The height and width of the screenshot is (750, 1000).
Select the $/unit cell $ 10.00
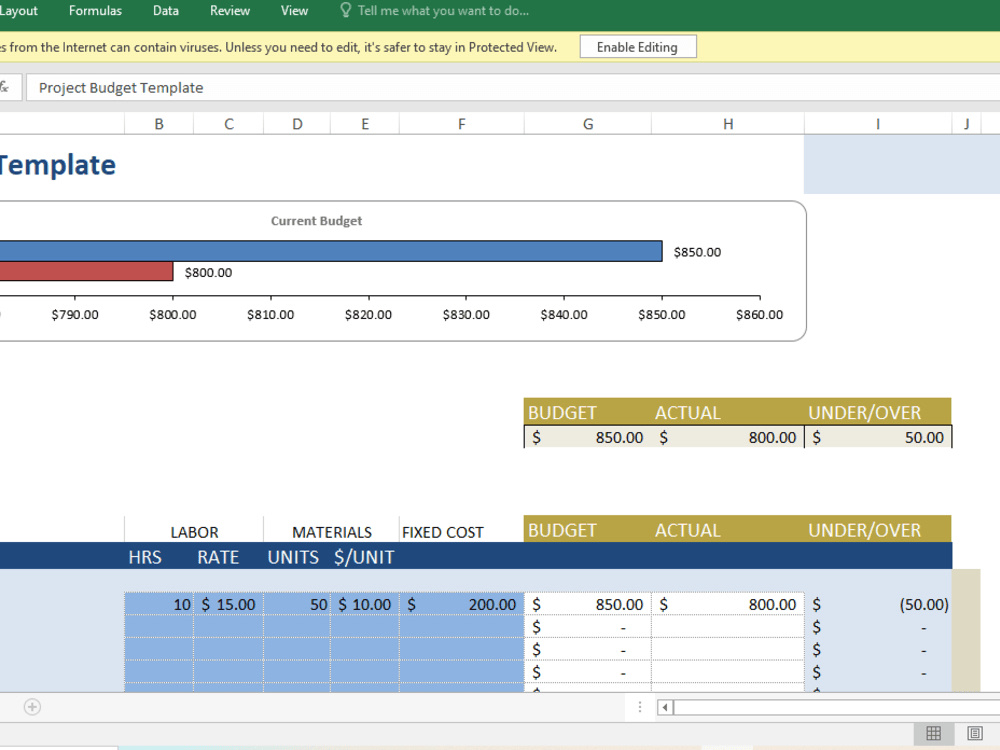point(365,604)
